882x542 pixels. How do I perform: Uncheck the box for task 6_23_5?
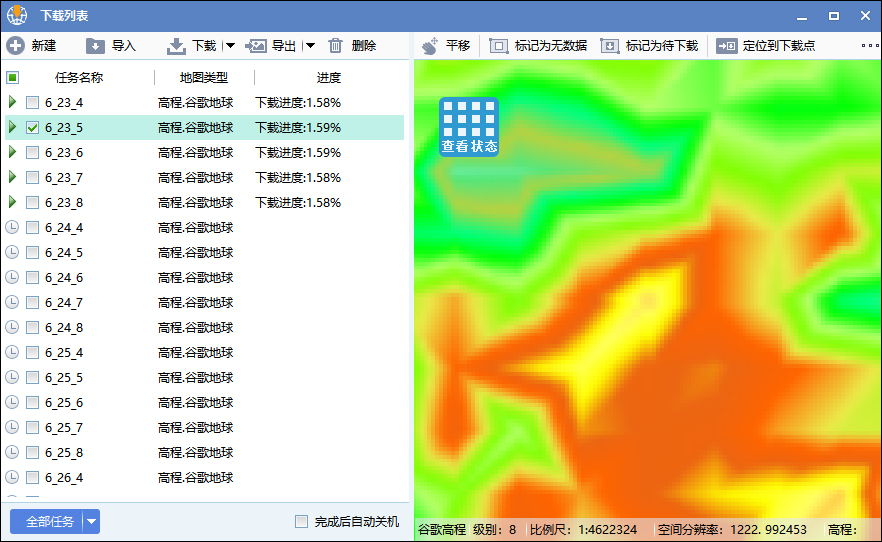33,128
